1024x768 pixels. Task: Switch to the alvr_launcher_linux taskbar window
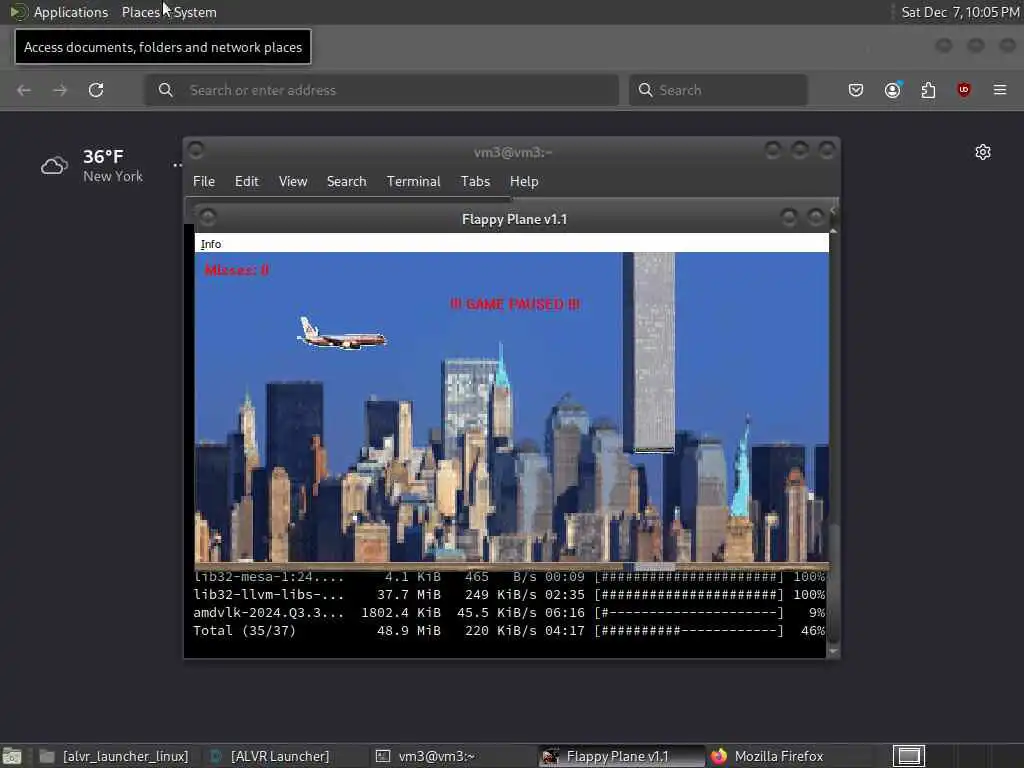coord(114,756)
